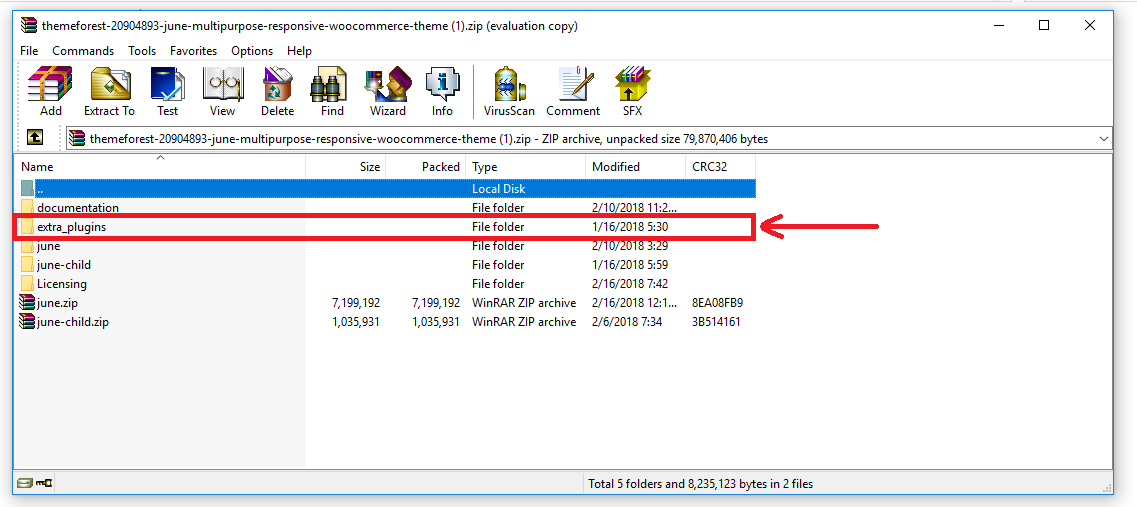The image size is (1137, 507).
Task: Click CRC32 value 3B514161
Action: pyautogui.click(x=716, y=321)
